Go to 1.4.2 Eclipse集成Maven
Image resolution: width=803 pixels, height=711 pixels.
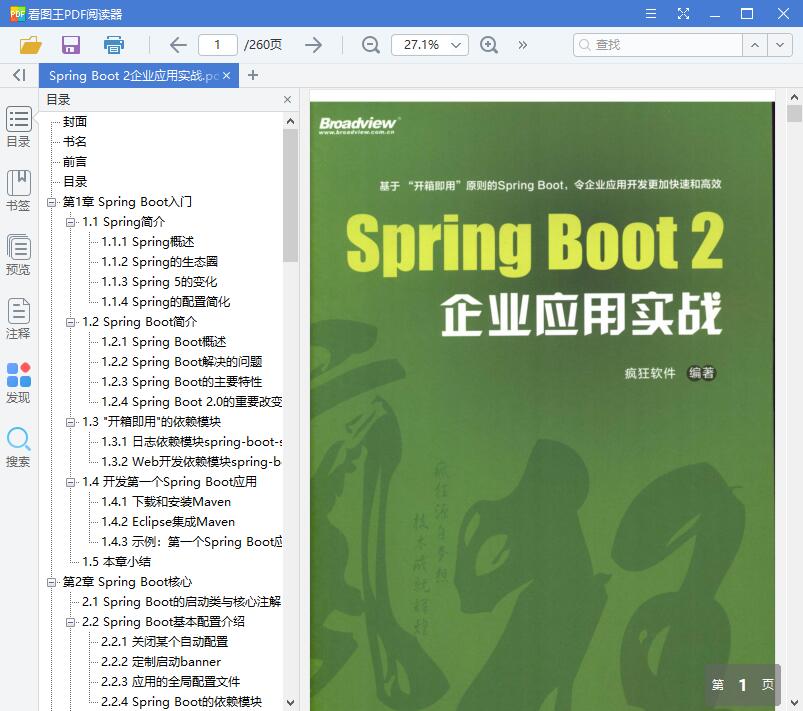click(x=168, y=521)
